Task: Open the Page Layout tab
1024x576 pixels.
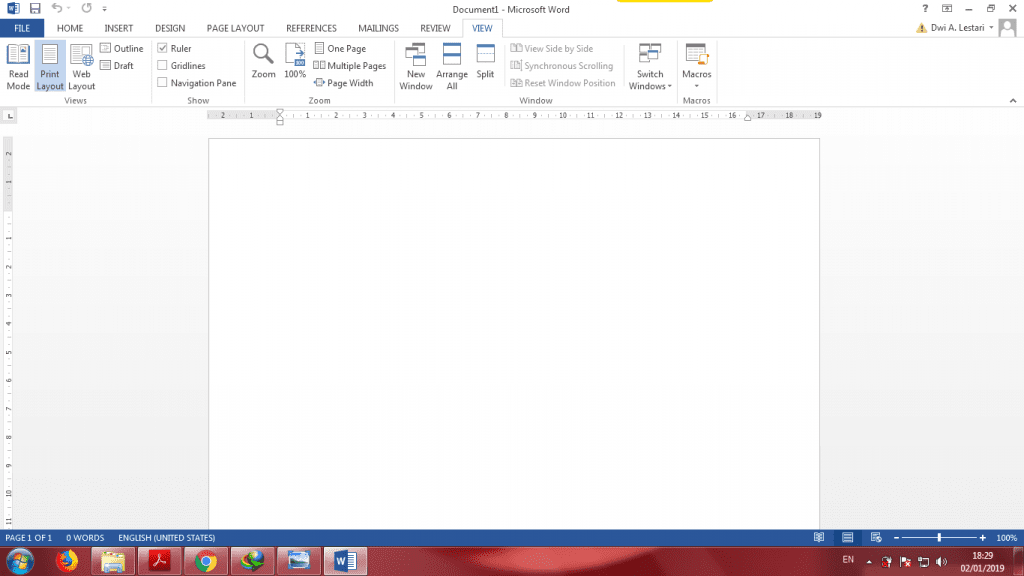Action: point(235,28)
